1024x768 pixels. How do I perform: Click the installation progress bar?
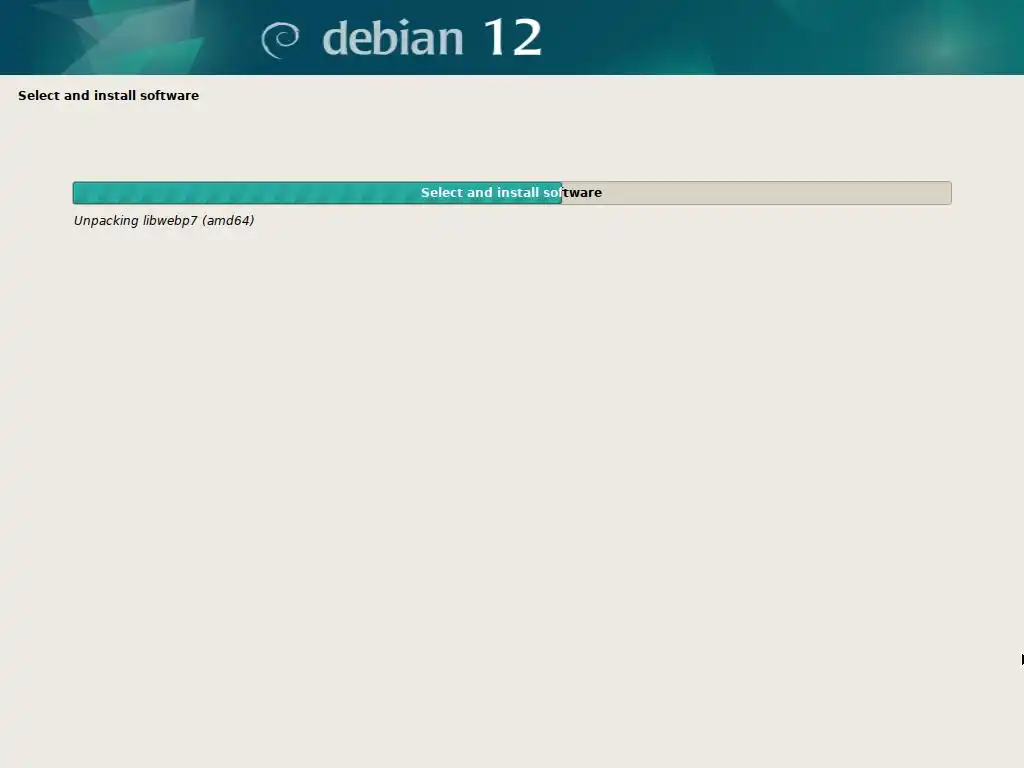512,193
